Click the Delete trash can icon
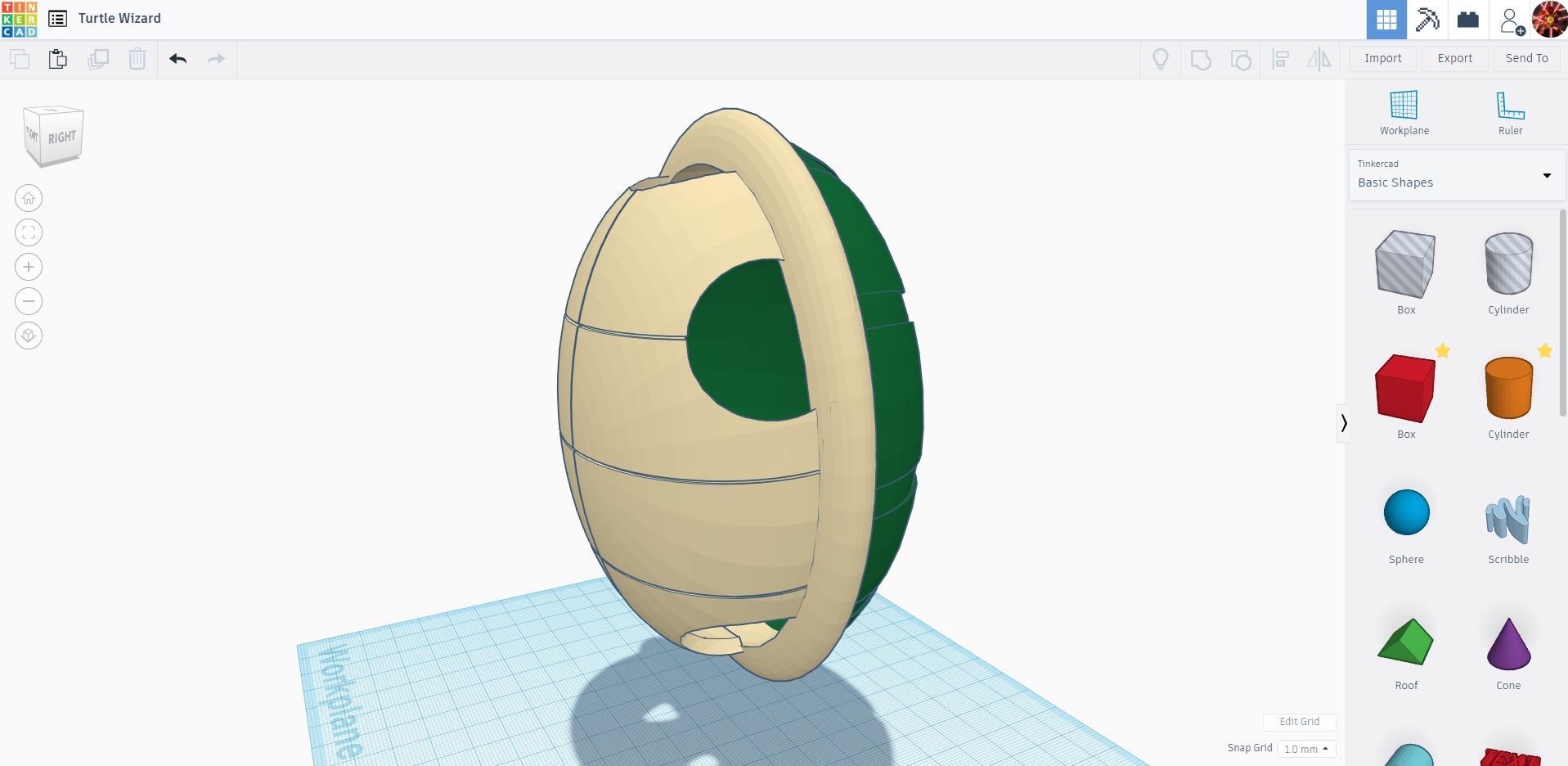The width and height of the screenshot is (1568, 766). 137,59
